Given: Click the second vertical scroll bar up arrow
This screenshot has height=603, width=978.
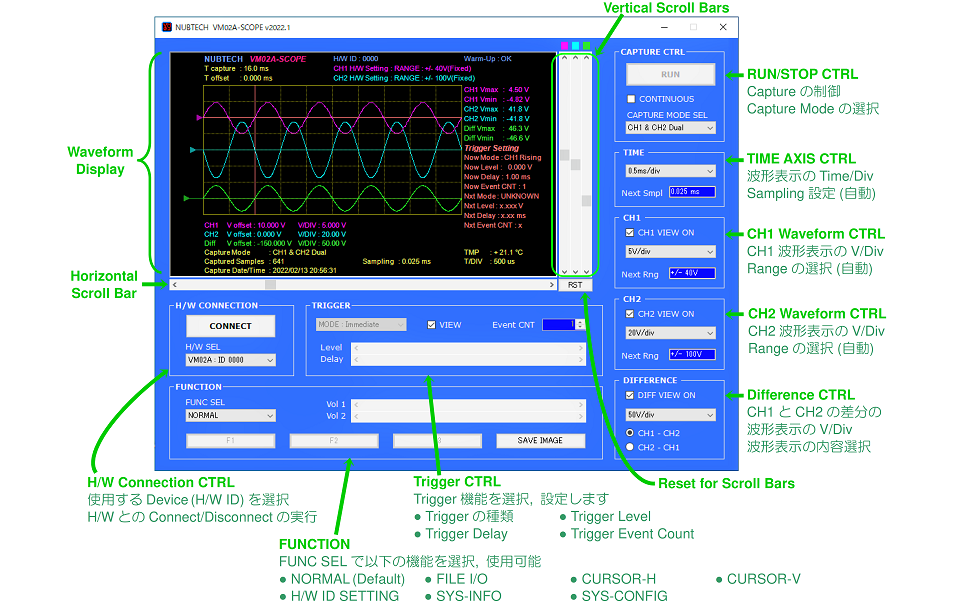Looking at the screenshot, I should coord(575,57).
